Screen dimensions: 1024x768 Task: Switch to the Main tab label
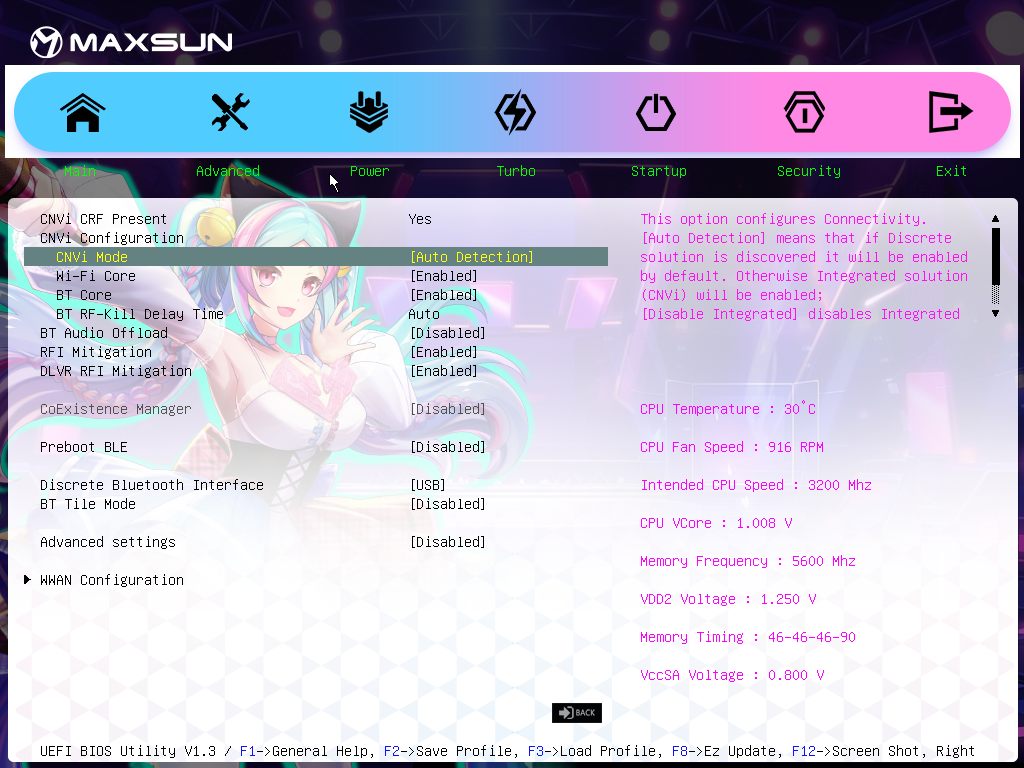80,171
